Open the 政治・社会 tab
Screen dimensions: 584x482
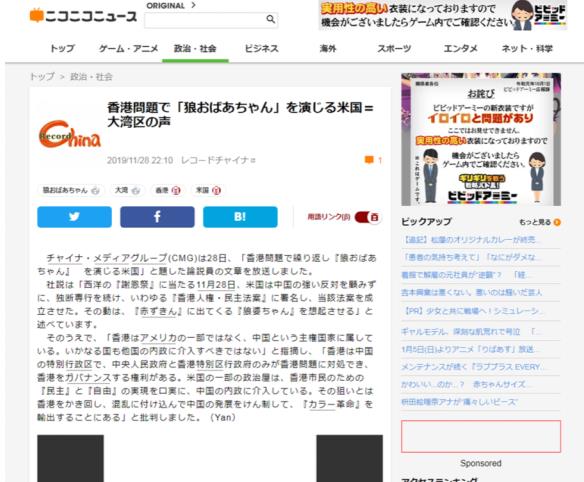[195, 49]
